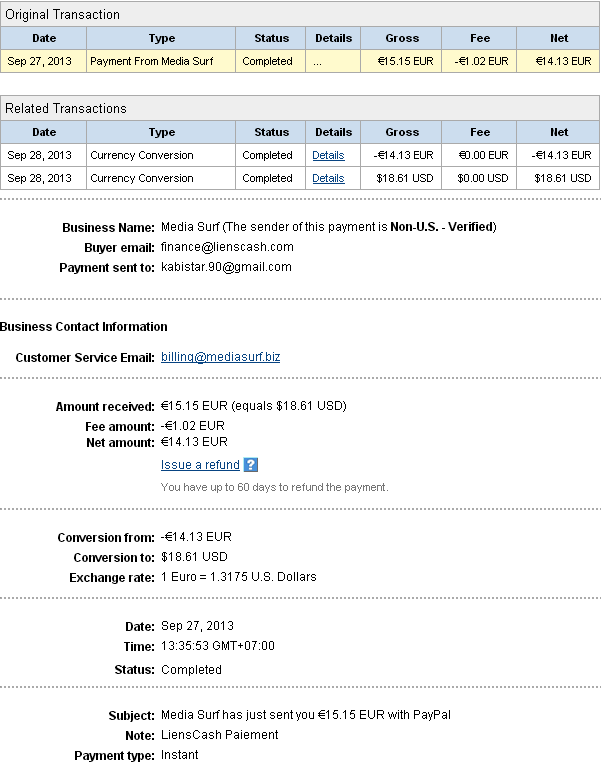601x765 pixels.
Task: Click the time 13:35:53 GMT+07:00
Action: (218, 646)
